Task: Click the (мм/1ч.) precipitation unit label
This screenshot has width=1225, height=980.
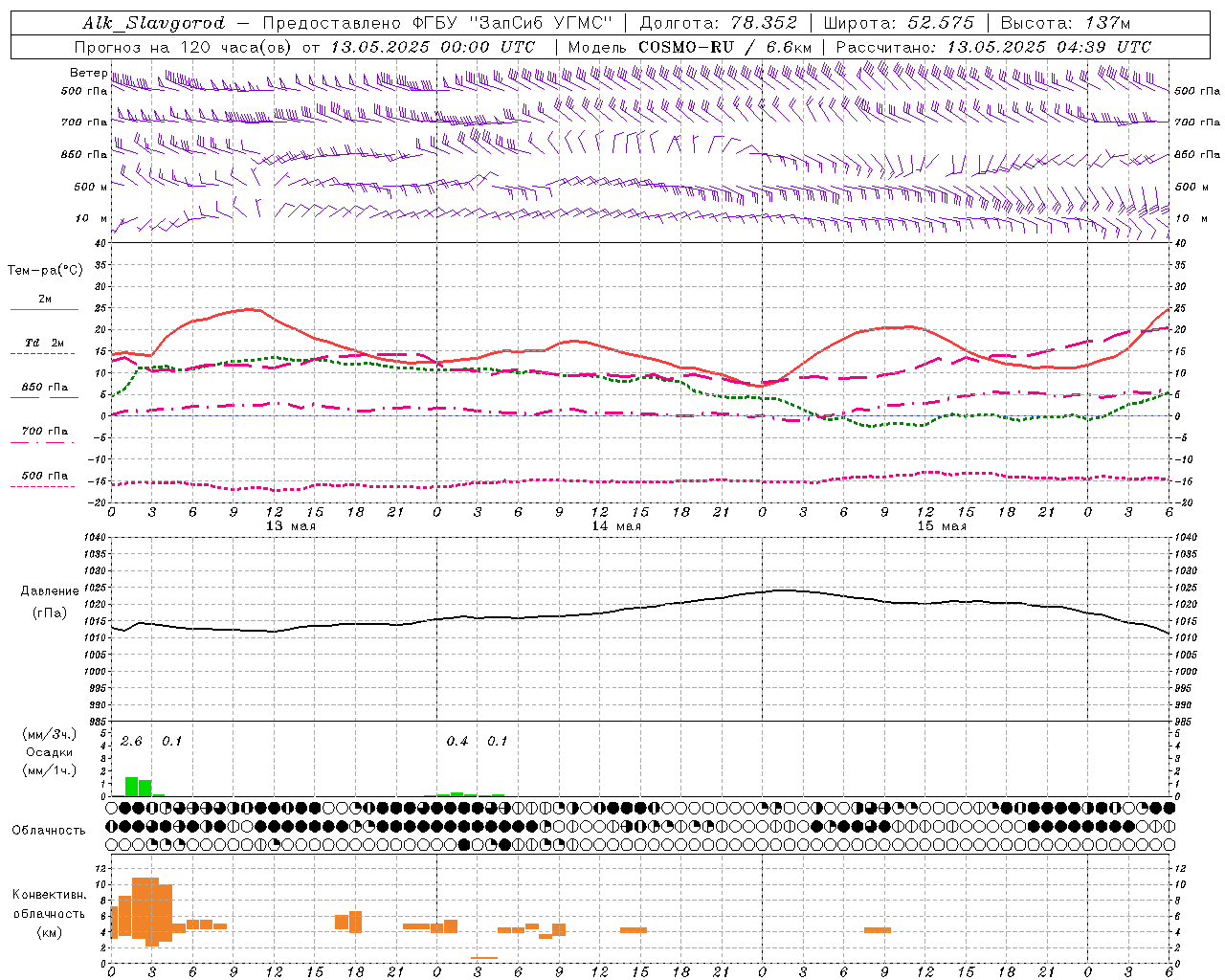Action: 50,770
